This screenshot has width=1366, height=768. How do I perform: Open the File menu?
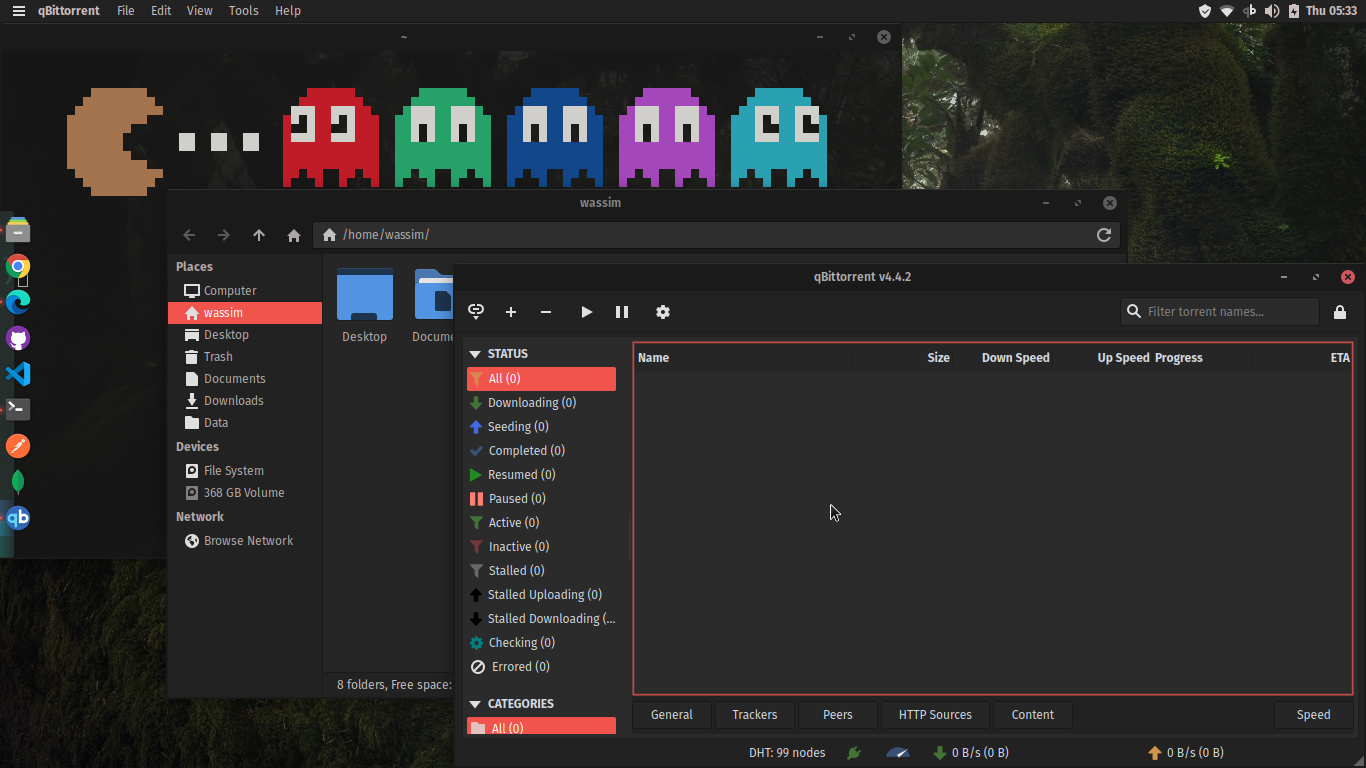126,11
